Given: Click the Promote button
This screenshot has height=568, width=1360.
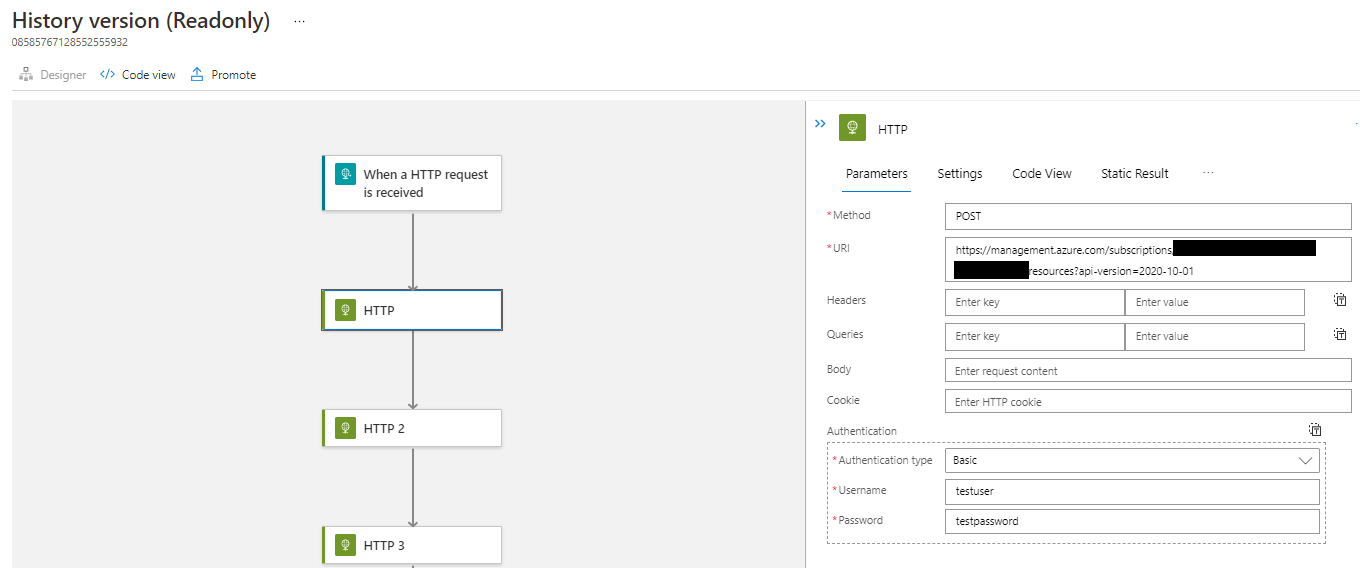Looking at the screenshot, I should pos(223,75).
